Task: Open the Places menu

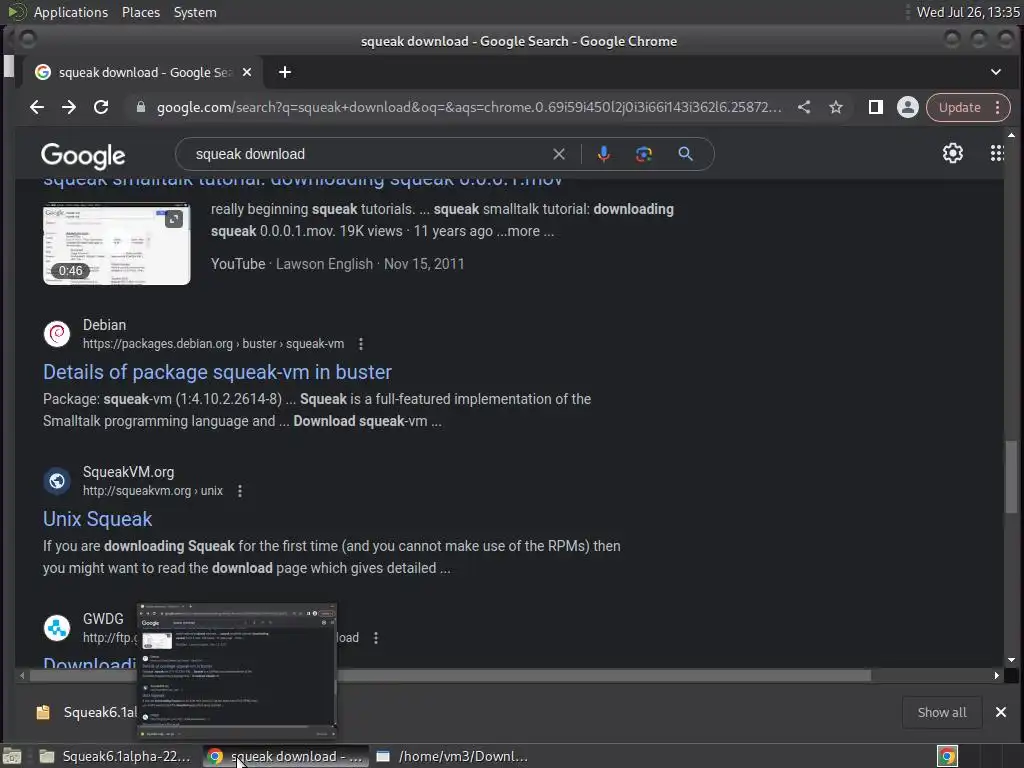Action: click(140, 12)
